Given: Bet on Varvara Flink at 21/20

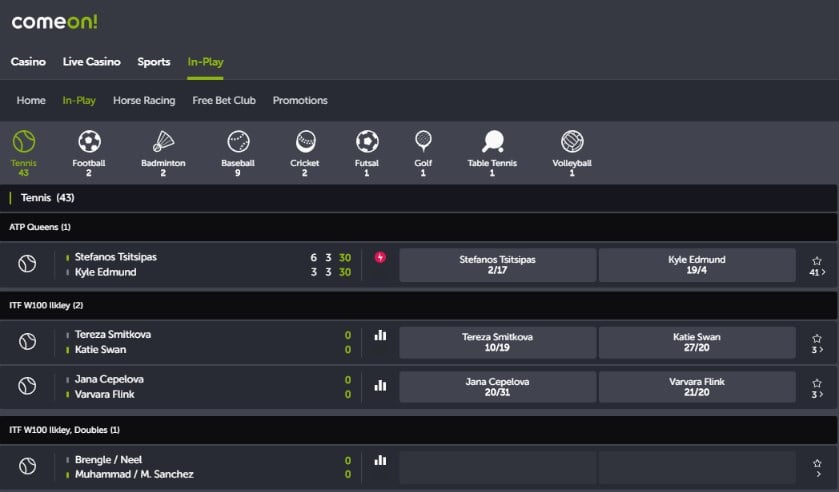Looking at the screenshot, I should tap(697, 387).
